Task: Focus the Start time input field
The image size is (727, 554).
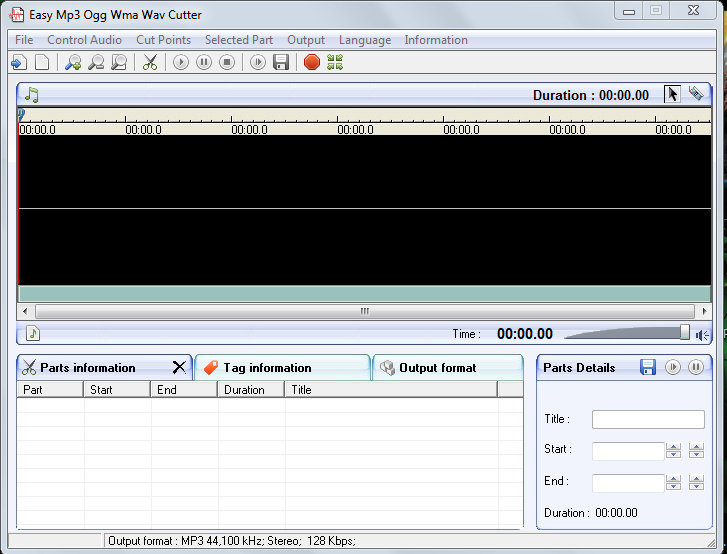Action: pos(628,451)
